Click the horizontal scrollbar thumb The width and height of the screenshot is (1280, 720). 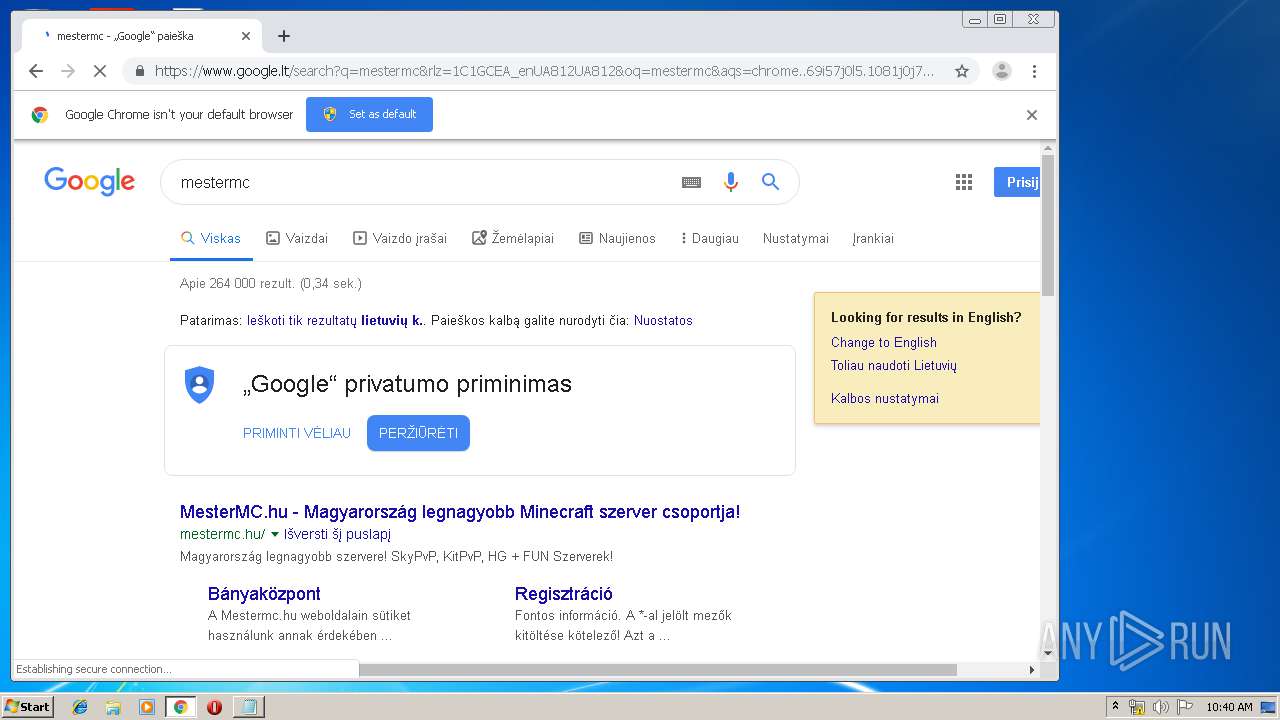coord(658,669)
